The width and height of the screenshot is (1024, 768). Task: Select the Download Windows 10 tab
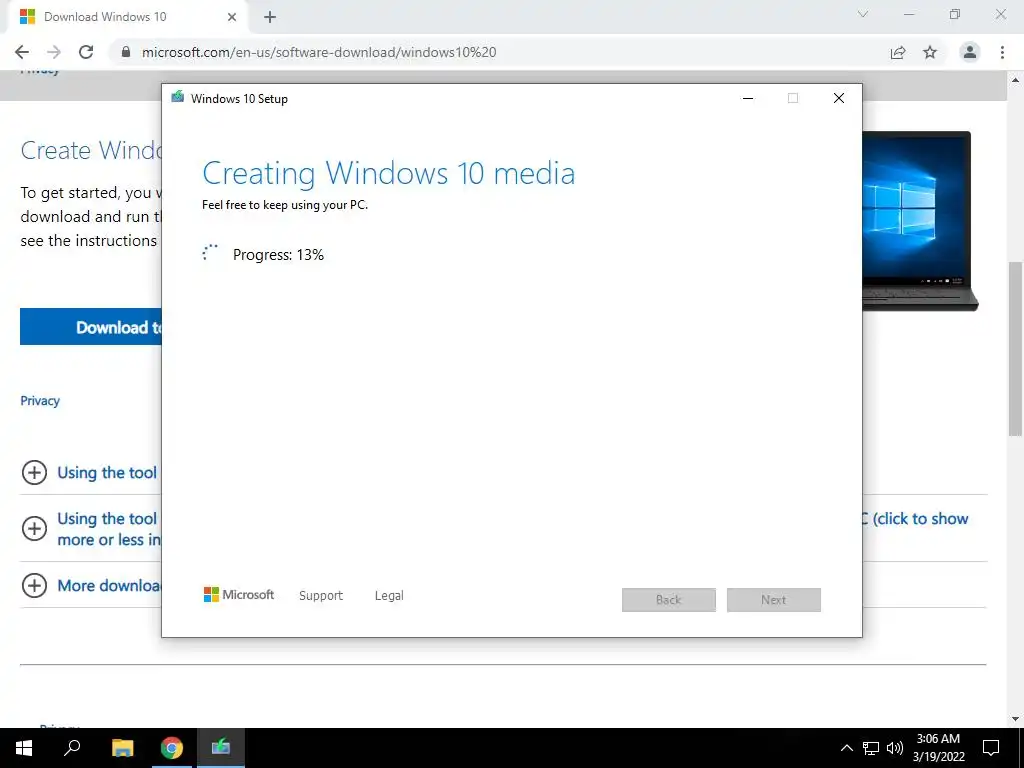(127, 17)
